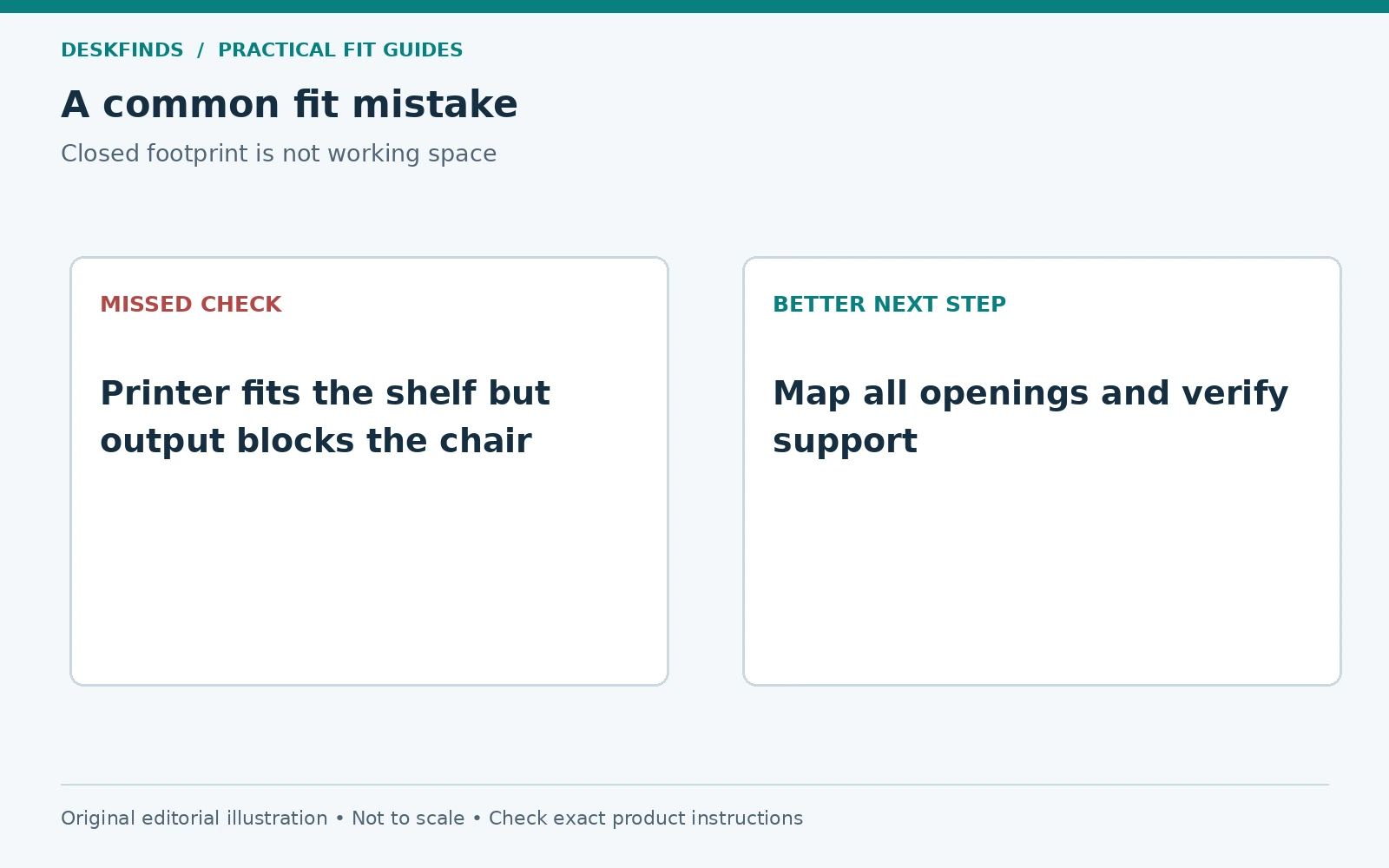Open the PRACTICAL FIT GUIDES breadcrumb
The width and height of the screenshot is (1389, 868).
click(340, 50)
